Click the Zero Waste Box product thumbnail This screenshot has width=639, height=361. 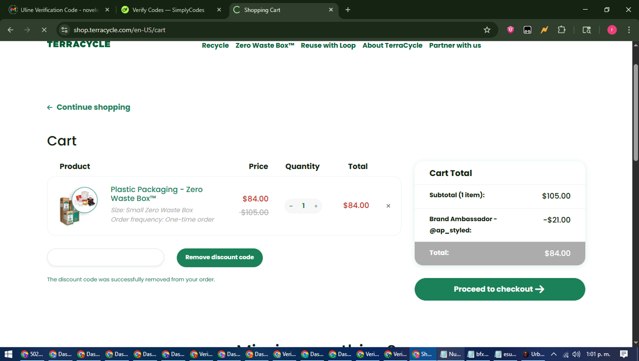click(78, 205)
